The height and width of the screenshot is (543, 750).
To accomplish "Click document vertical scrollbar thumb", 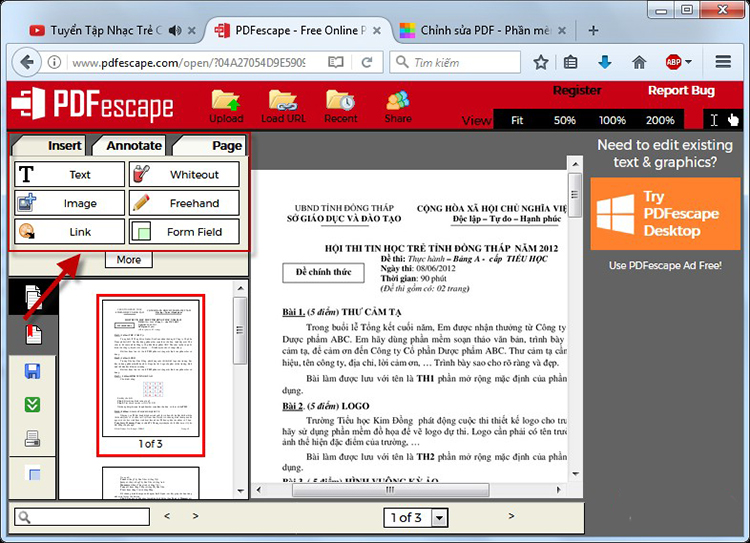I will (575, 195).
